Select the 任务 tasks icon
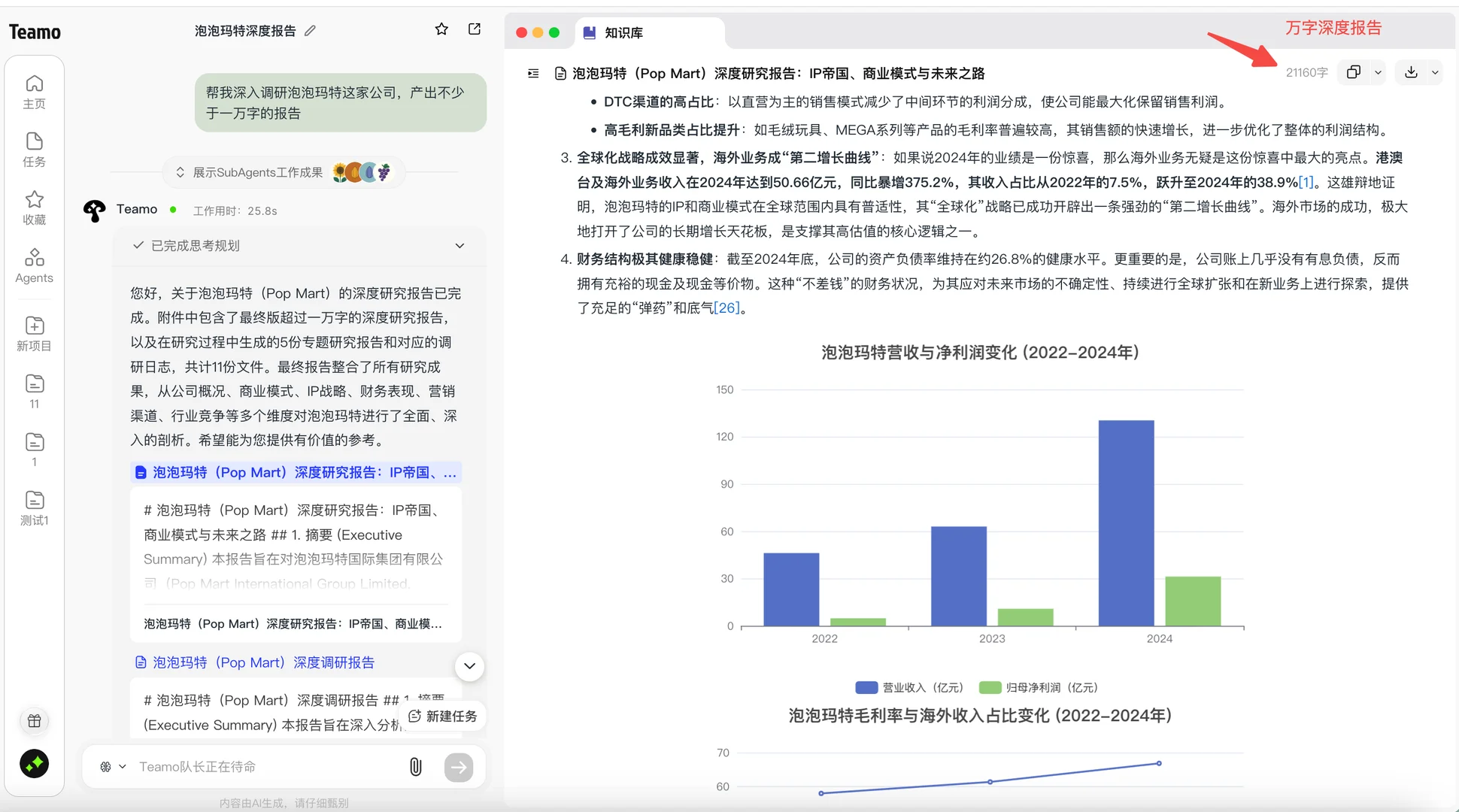1459x812 pixels. [34, 143]
